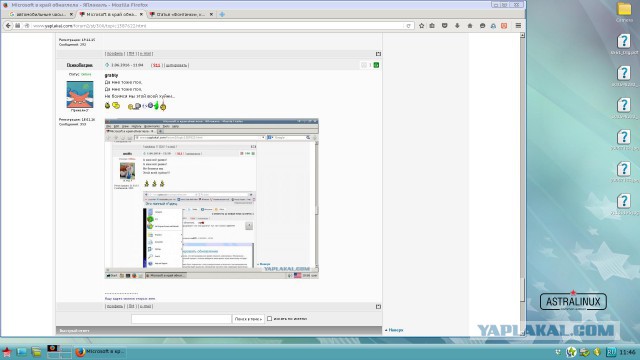Click the desktop icon in the taskbar
The height and width of the screenshot is (360, 640).
click(22, 352)
